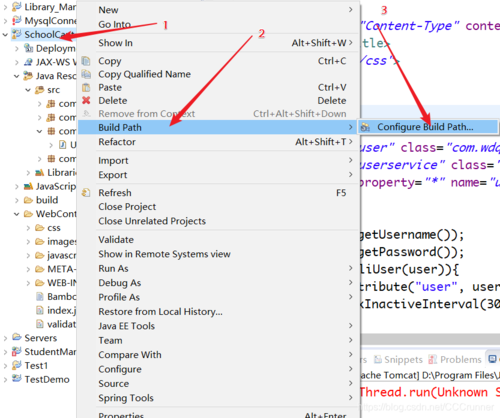Open the New submenu
The image size is (500, 418).
click(x=219, y=10)
